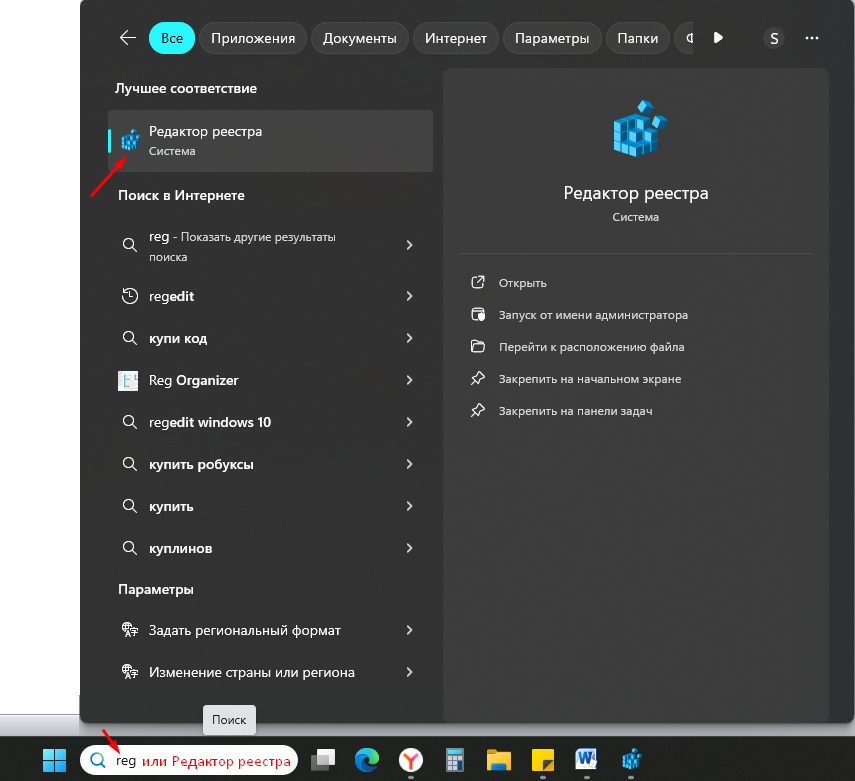Select the купить suggestion text

pyautogui.click(x=171, y=507)
